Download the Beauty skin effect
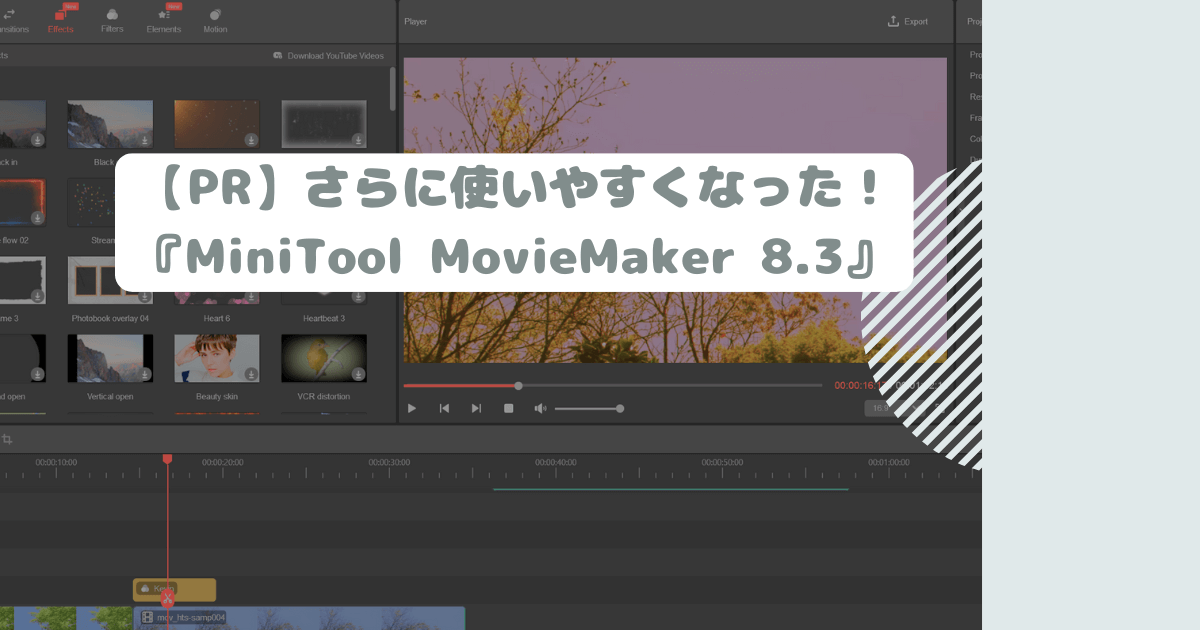This screenshot has width=1200, height=630. (251, 374)
